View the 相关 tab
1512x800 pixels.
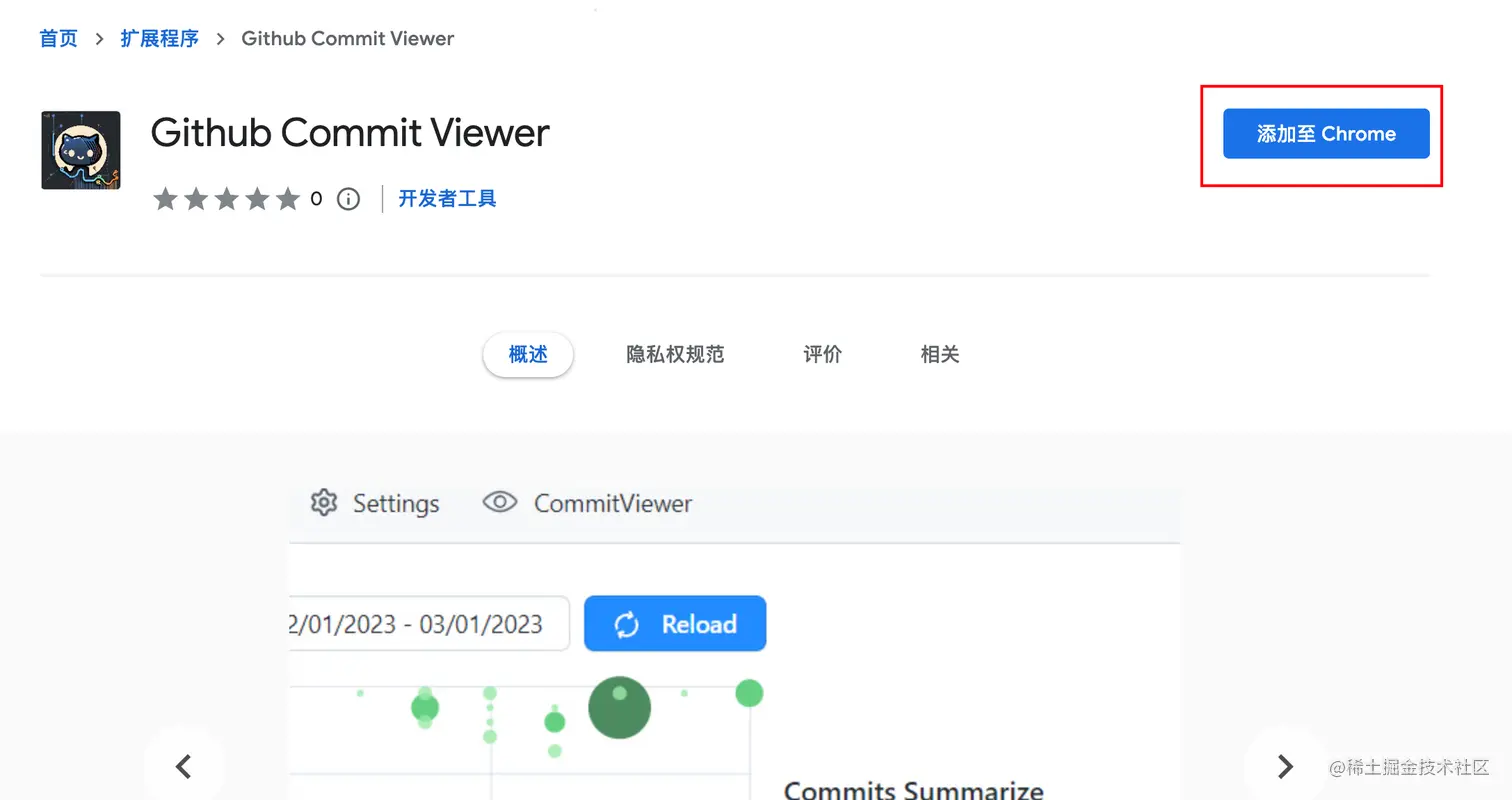[940, 354]
